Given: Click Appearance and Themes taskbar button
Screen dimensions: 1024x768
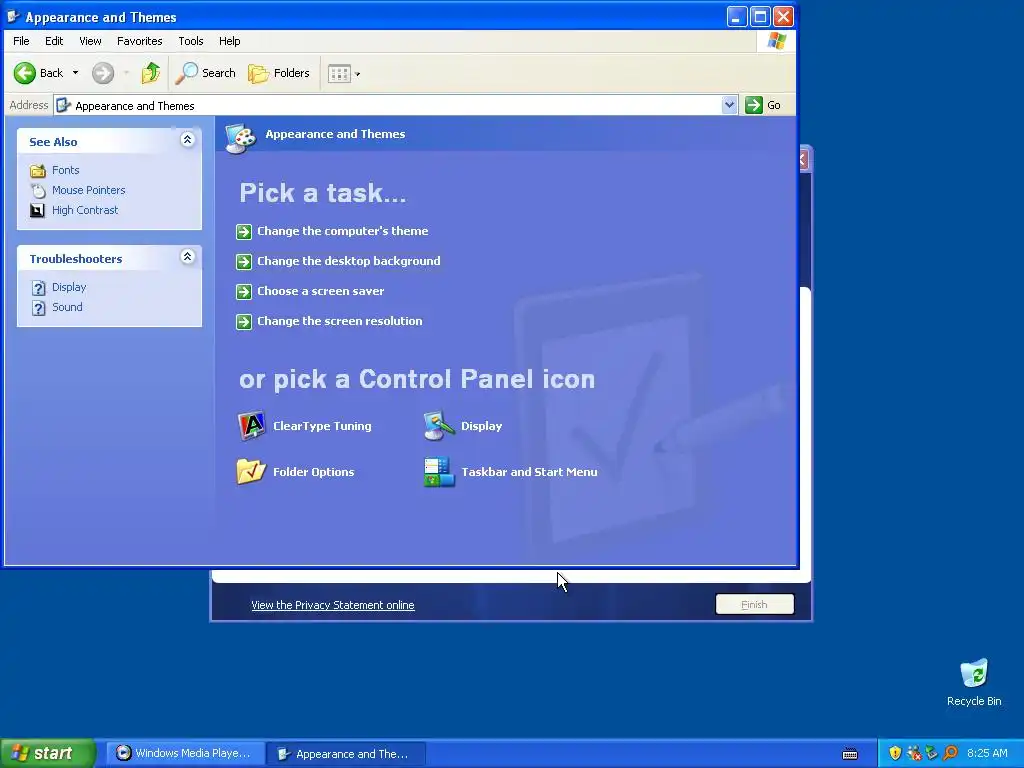Looking at the screenshot, I should pyautogui.click(x=347, y=754).
